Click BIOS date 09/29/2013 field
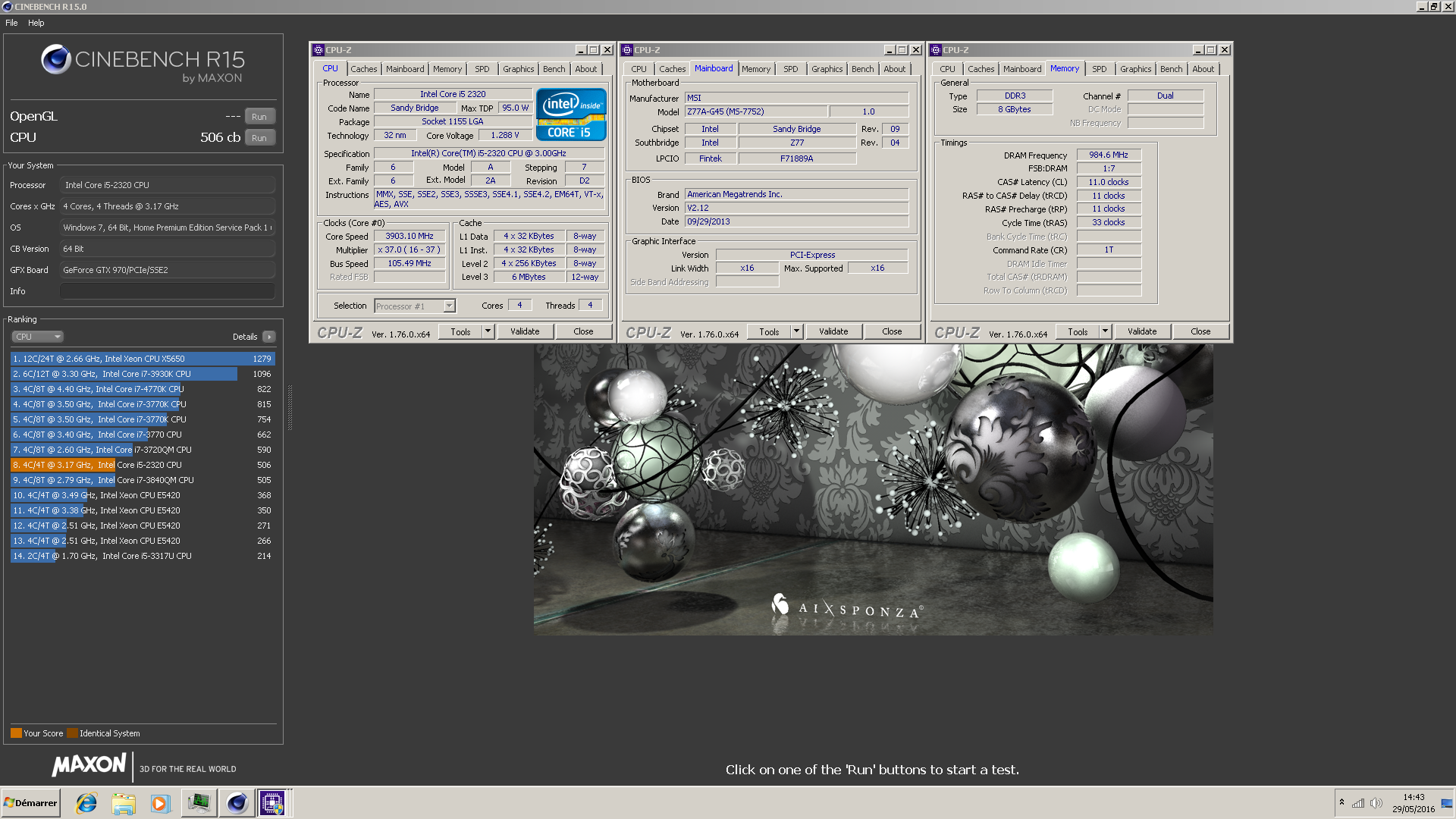The width and height of the screenshot is (1456, 819). tap(796, 221)
